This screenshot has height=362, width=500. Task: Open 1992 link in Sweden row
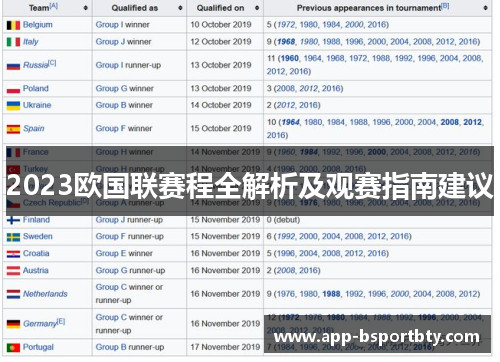tap(286, 237)
